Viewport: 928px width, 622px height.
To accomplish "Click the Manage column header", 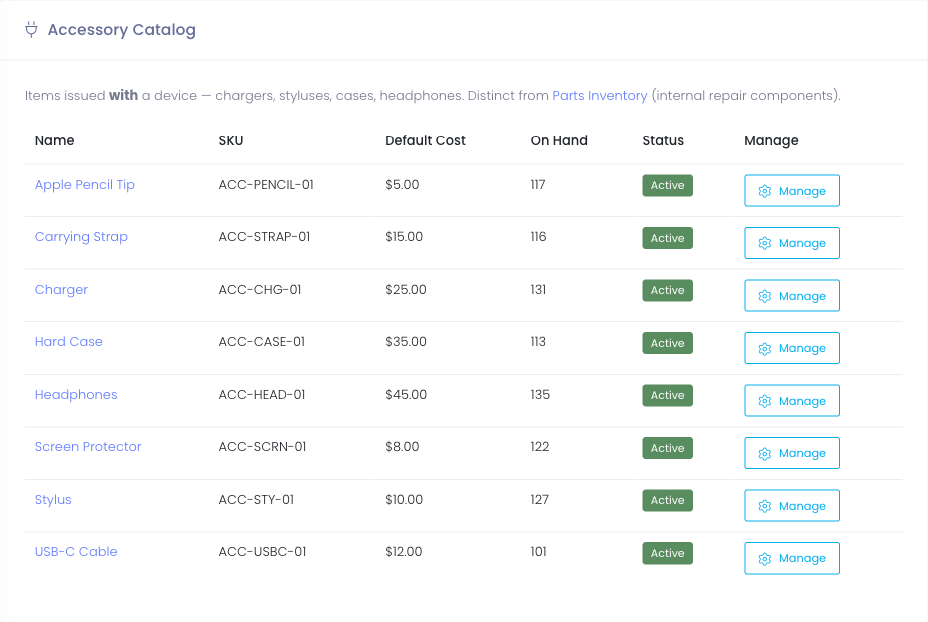I will click(771, 140).
